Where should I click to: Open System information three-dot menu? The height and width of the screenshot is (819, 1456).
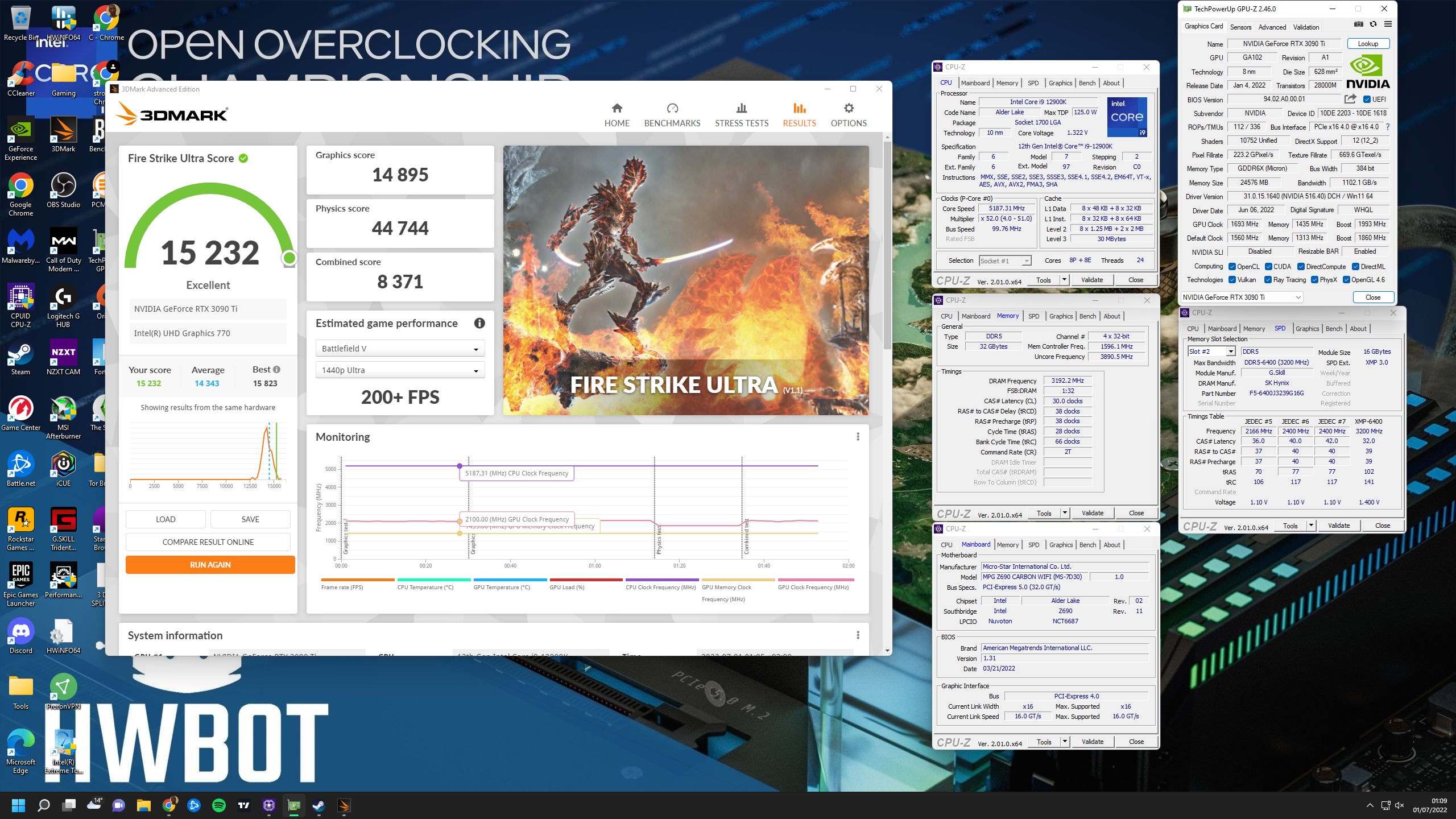[858, 635]
